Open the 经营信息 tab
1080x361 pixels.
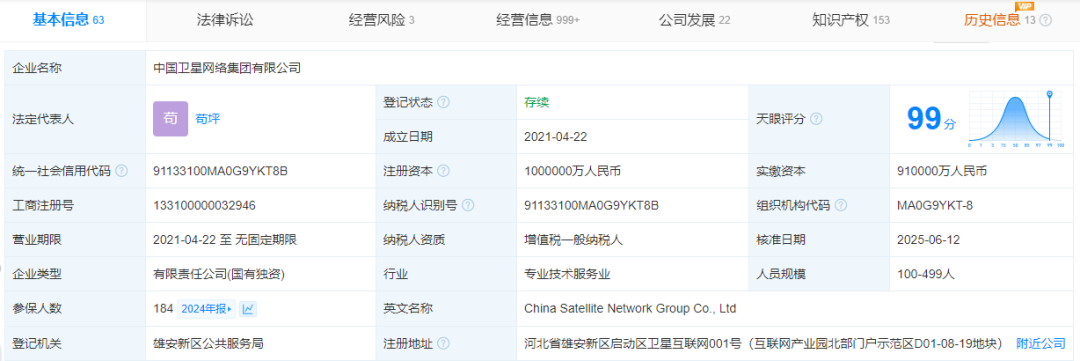(538, 20)
